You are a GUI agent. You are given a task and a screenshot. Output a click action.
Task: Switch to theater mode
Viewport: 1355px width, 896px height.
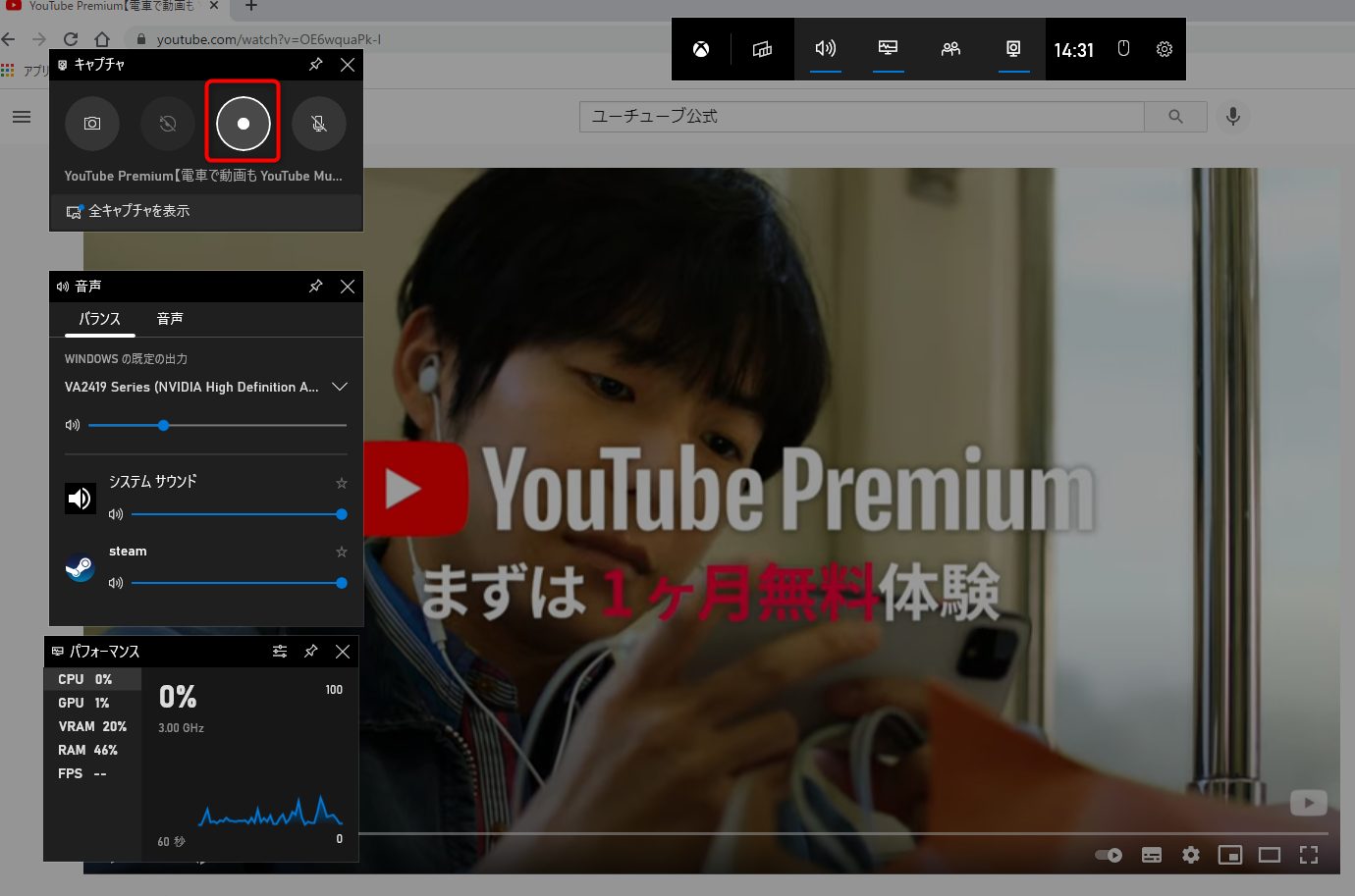(x=1270, y=855)
